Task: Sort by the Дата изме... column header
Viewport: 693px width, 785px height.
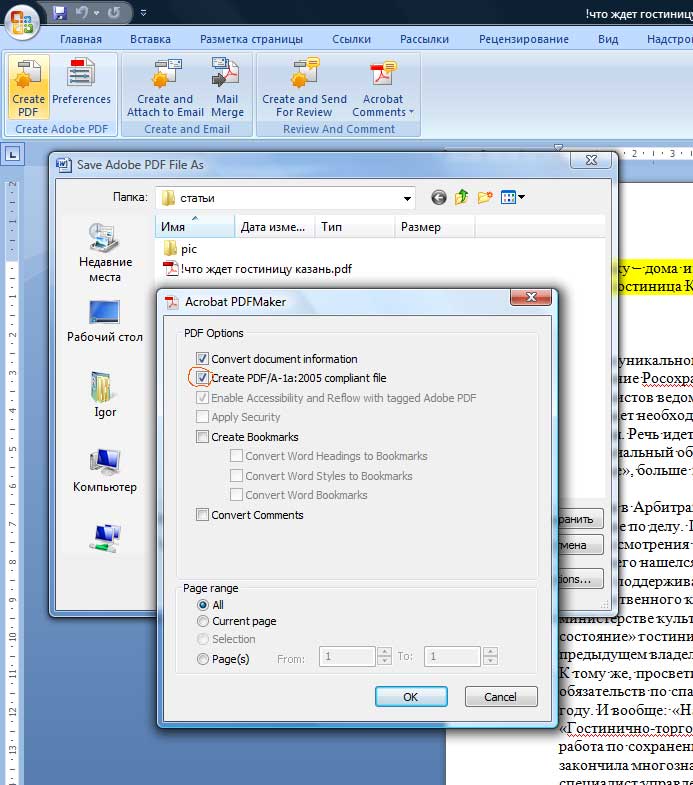Action: coord(274,227)
